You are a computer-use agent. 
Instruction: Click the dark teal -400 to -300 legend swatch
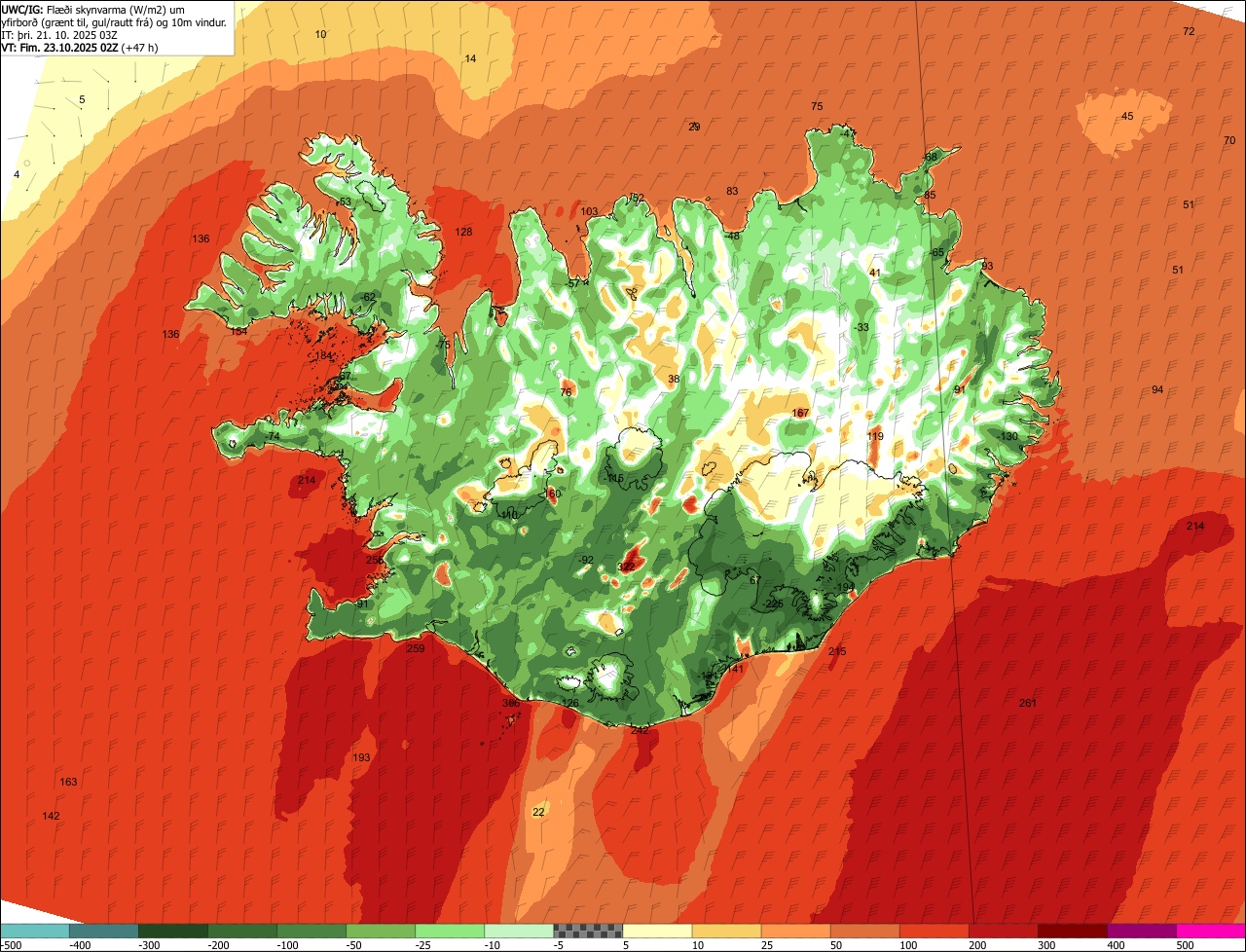[x=104, y=931]
